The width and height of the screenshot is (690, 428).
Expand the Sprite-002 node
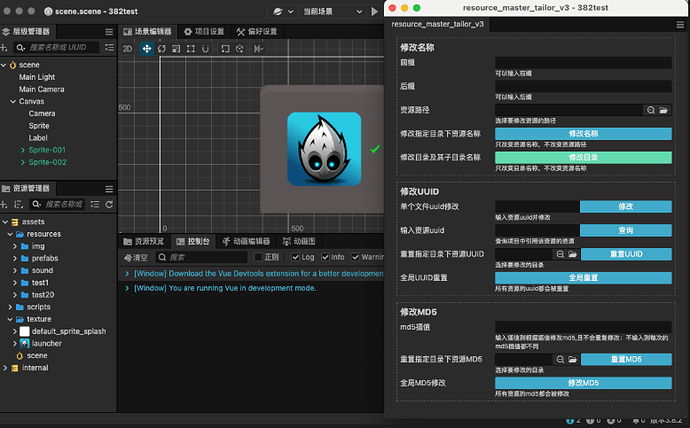pos(23,163)
